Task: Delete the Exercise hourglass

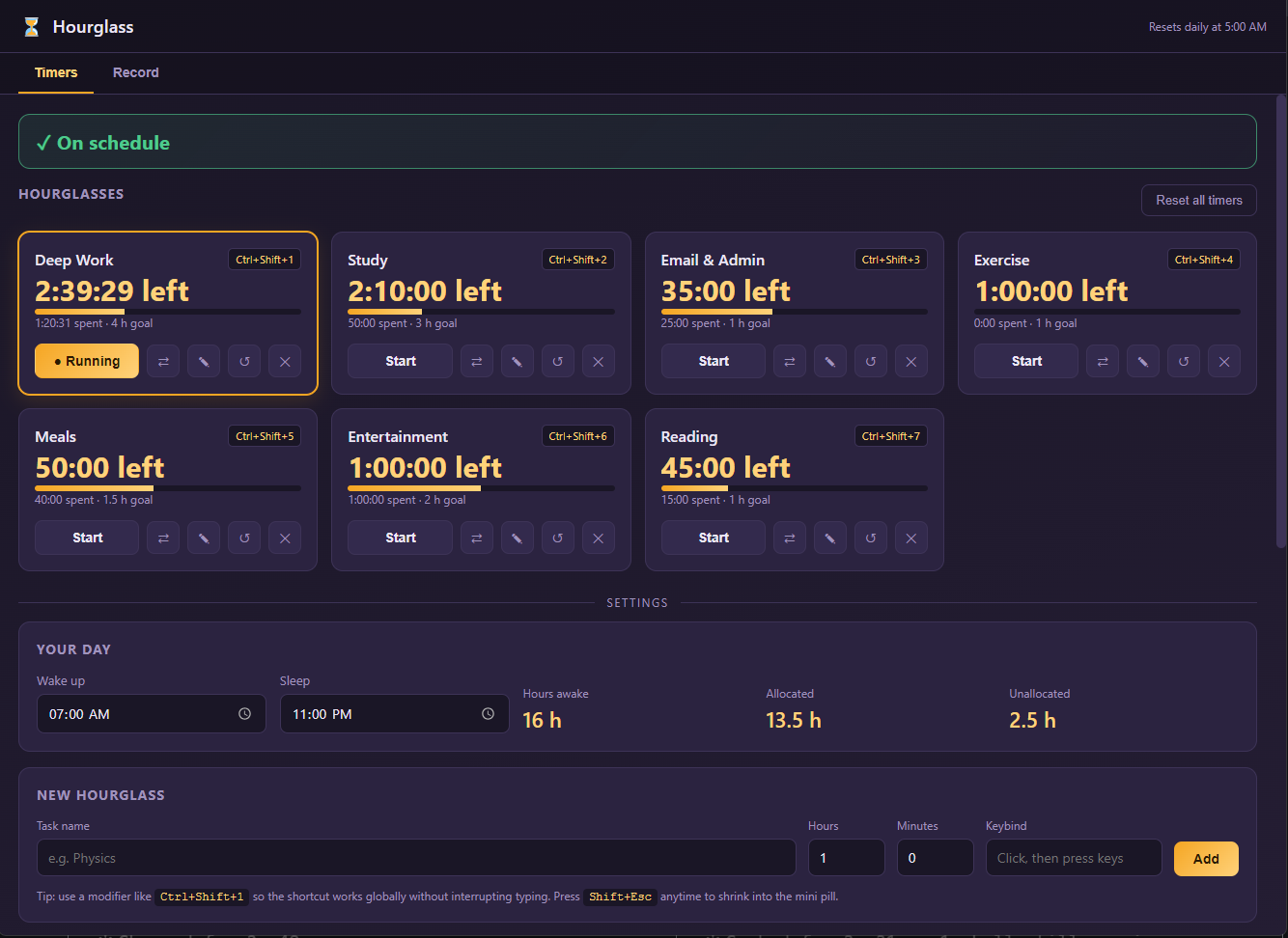Action: (1223, 362)
